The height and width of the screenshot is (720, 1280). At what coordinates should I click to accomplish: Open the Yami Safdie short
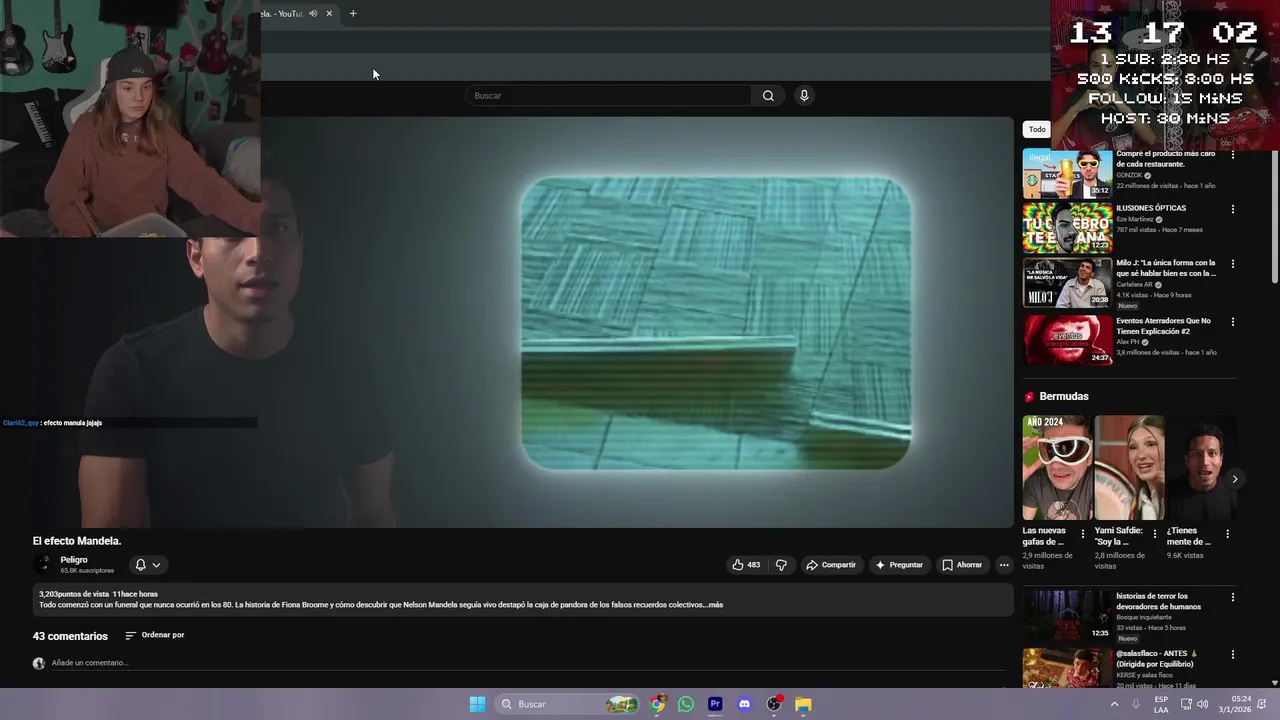[1129, 467]
